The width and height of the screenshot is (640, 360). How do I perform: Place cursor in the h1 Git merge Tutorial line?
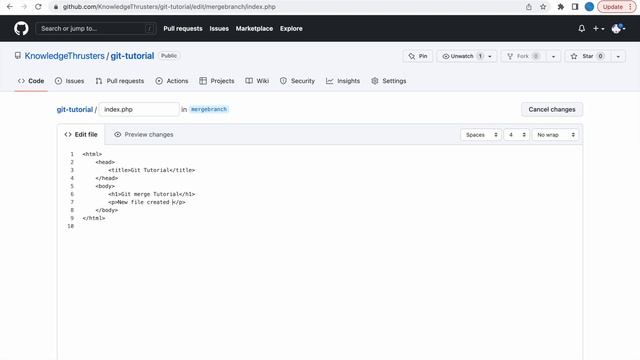point(151,194)
